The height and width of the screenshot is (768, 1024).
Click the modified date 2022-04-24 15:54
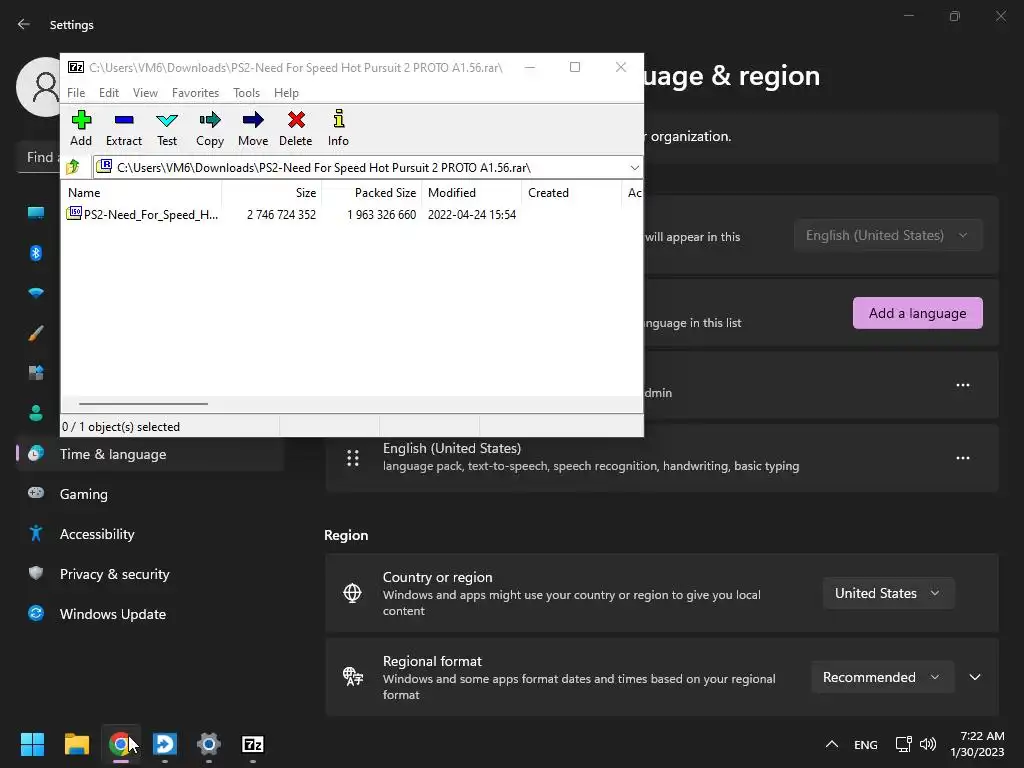coord(472,214)
